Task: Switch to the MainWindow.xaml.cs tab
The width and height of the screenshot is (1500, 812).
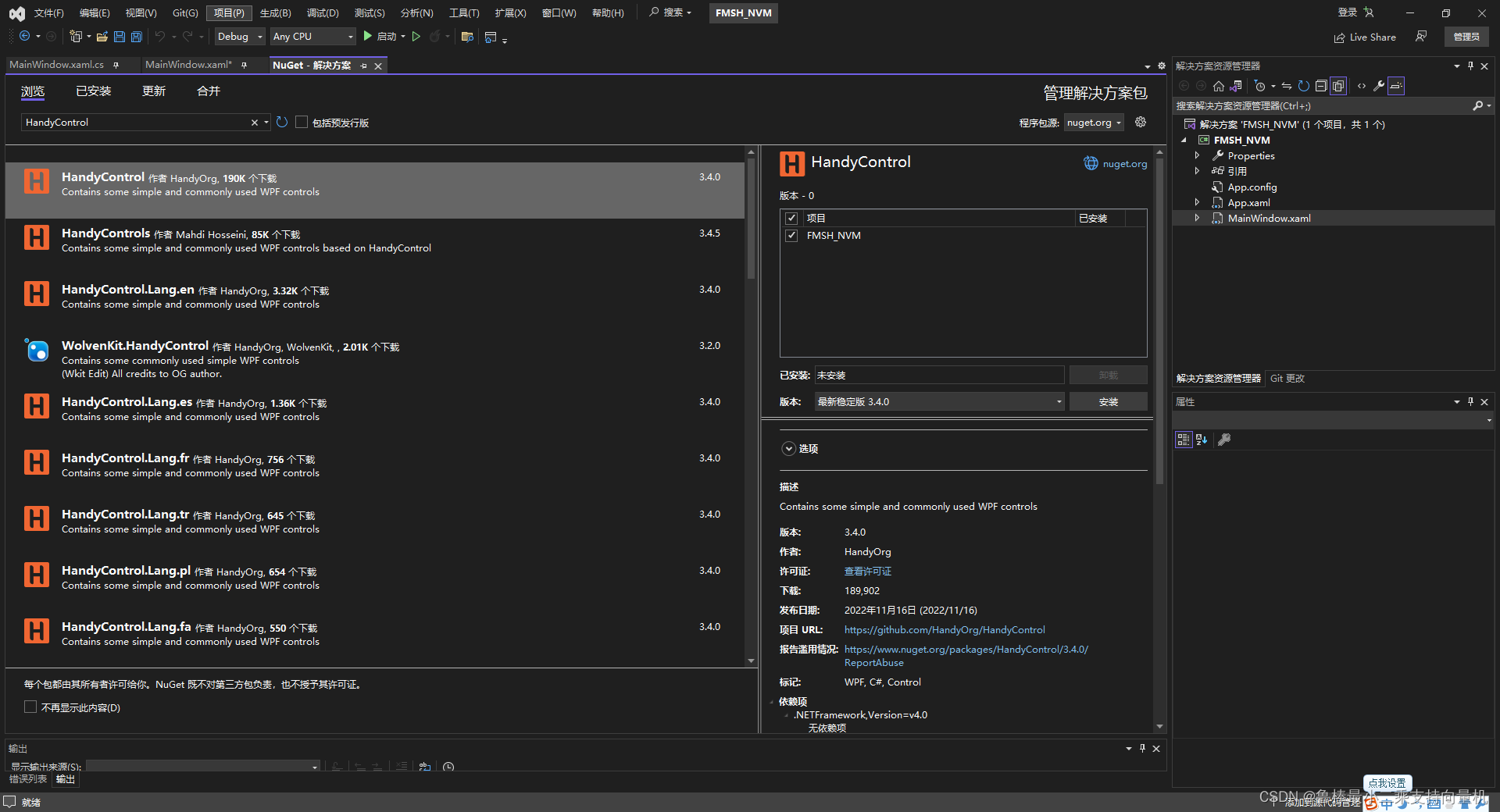Action: pos(56,65)
